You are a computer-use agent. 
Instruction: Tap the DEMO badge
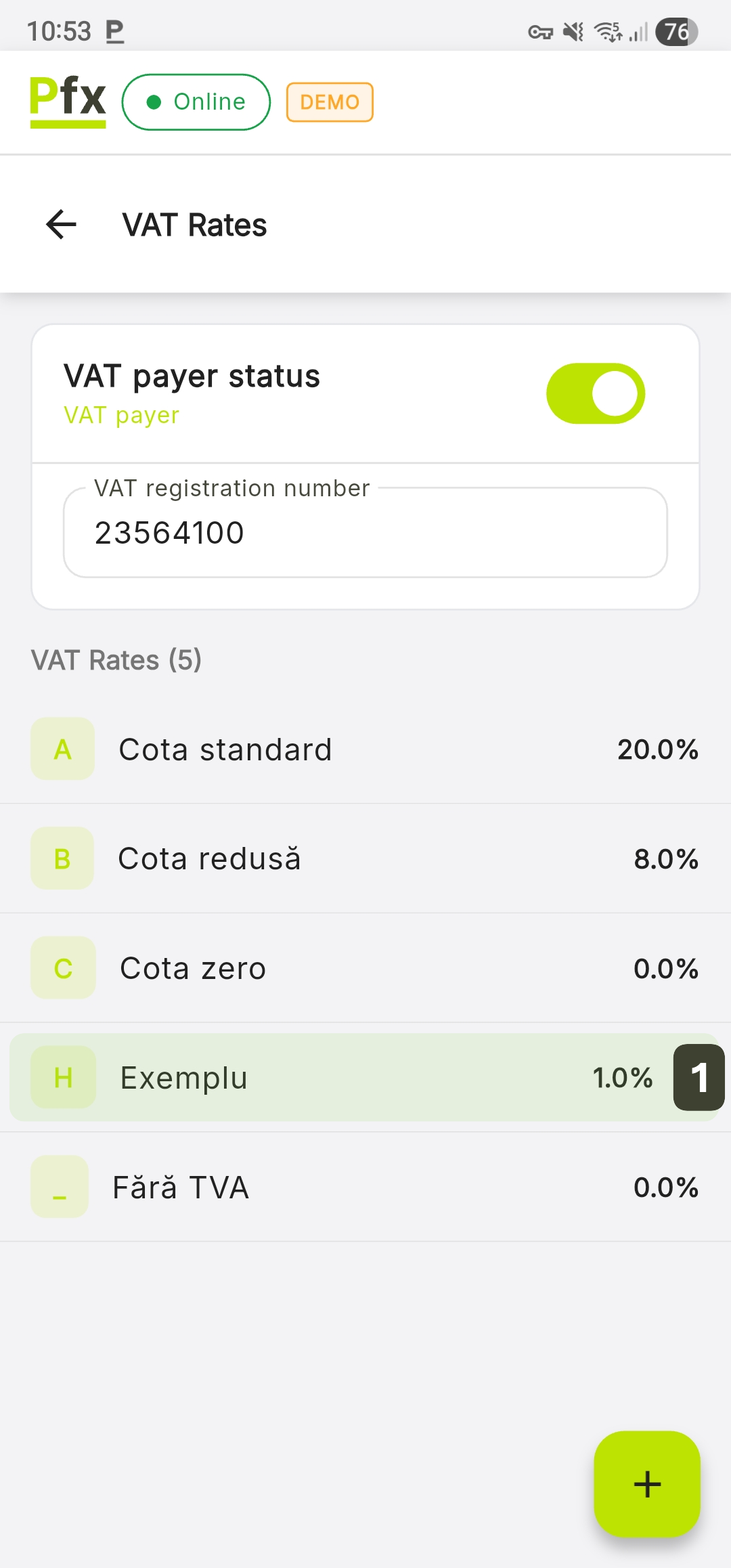pos(330,102)
